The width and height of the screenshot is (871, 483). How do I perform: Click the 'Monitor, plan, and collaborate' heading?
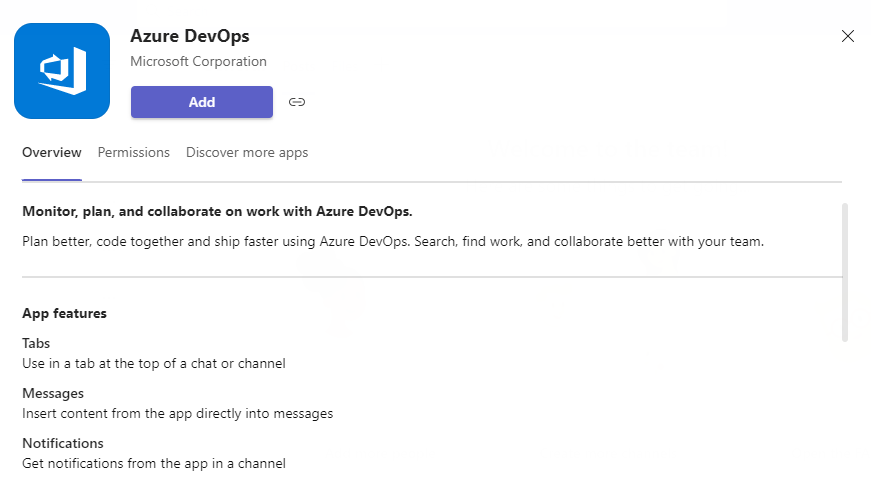pos(217,212)
